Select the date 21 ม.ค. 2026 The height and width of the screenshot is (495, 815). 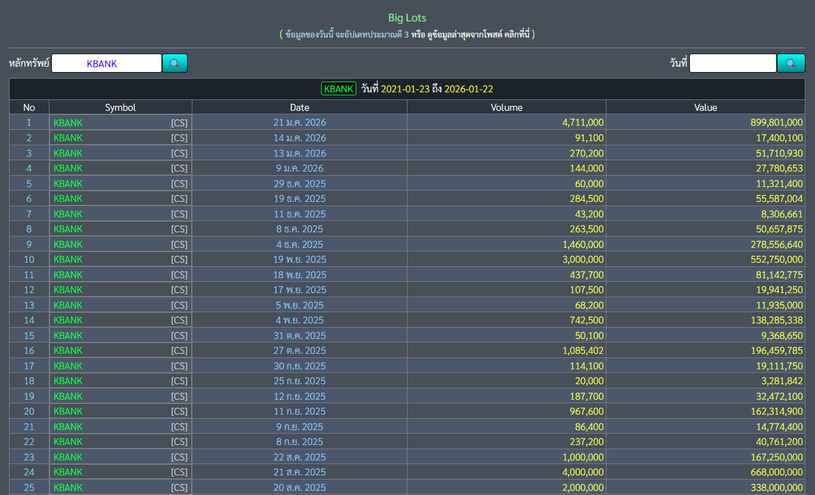[x=299, y=122]
